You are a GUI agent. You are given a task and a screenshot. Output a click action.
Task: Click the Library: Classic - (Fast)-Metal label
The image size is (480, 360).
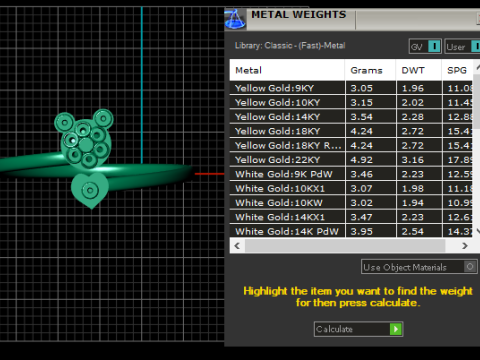290,46
